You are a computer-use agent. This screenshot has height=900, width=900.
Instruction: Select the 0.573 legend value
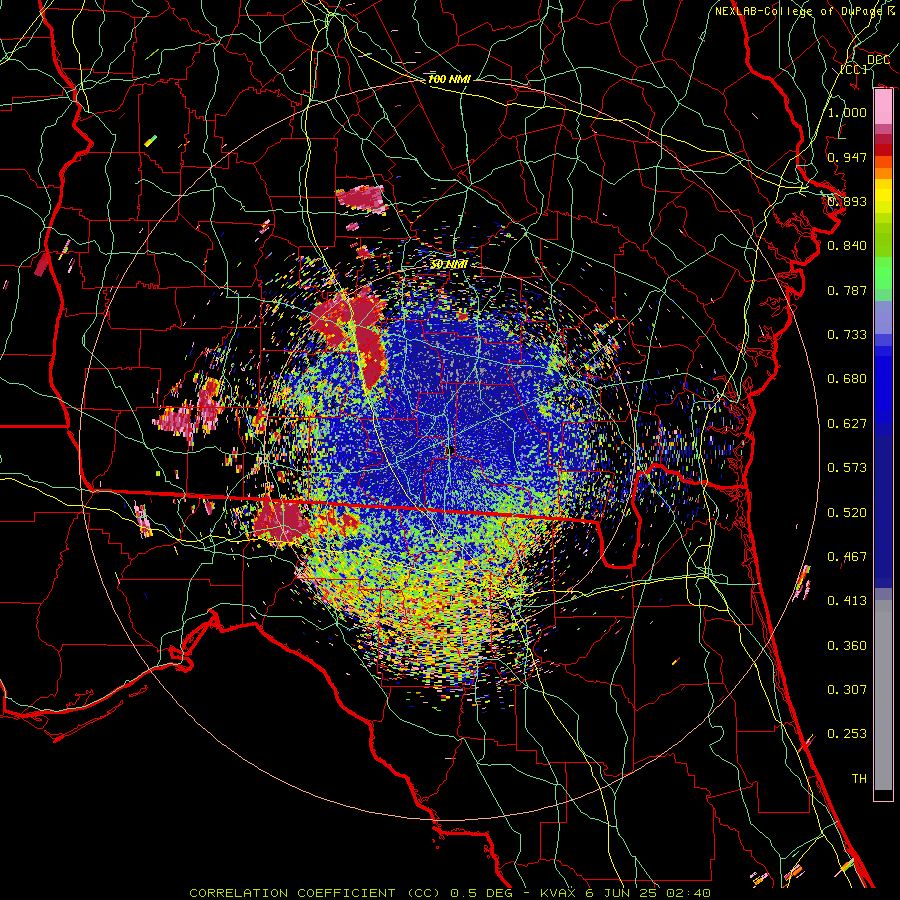coord(847,468)
